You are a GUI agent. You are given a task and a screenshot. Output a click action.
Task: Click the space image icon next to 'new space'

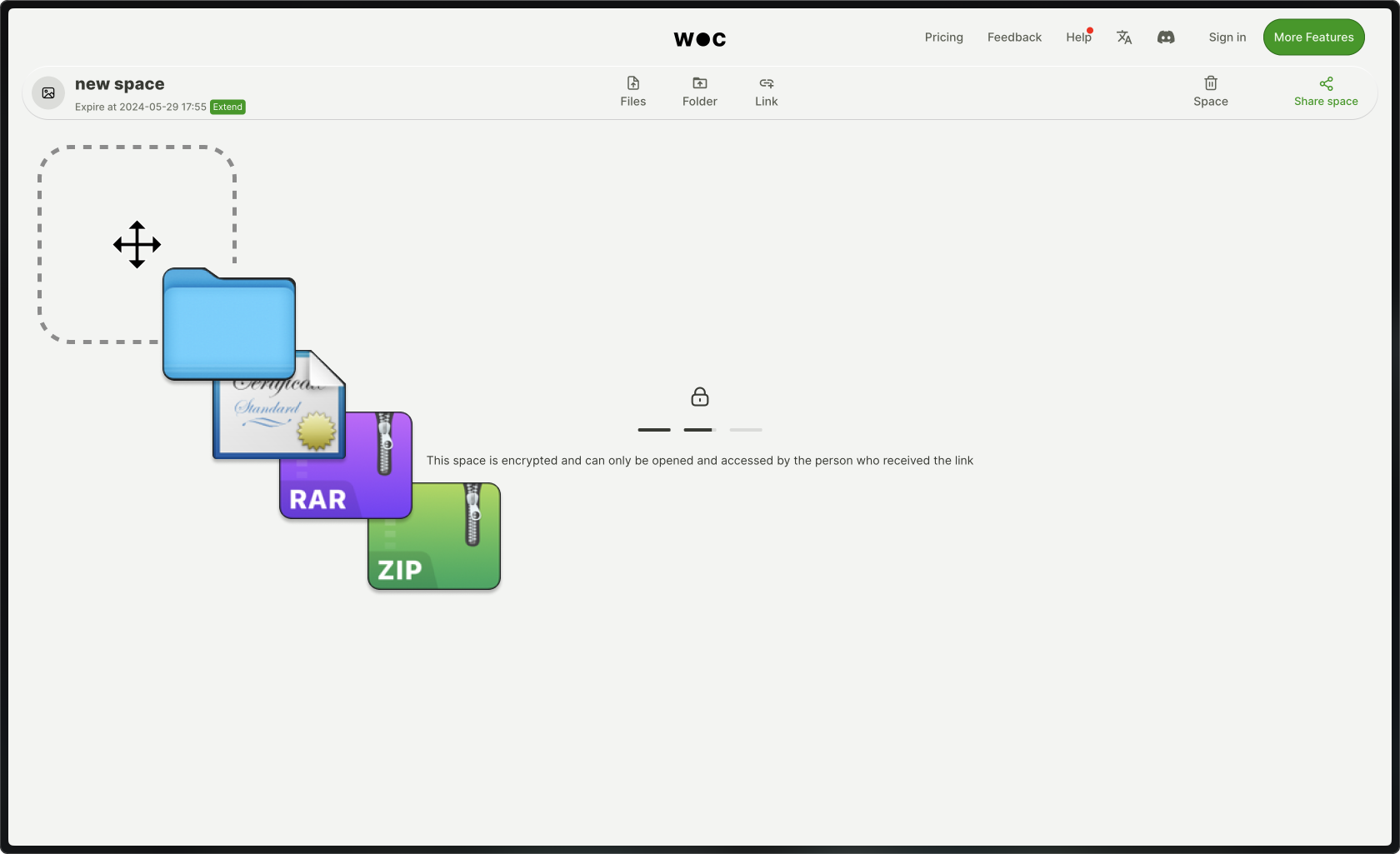47,92
